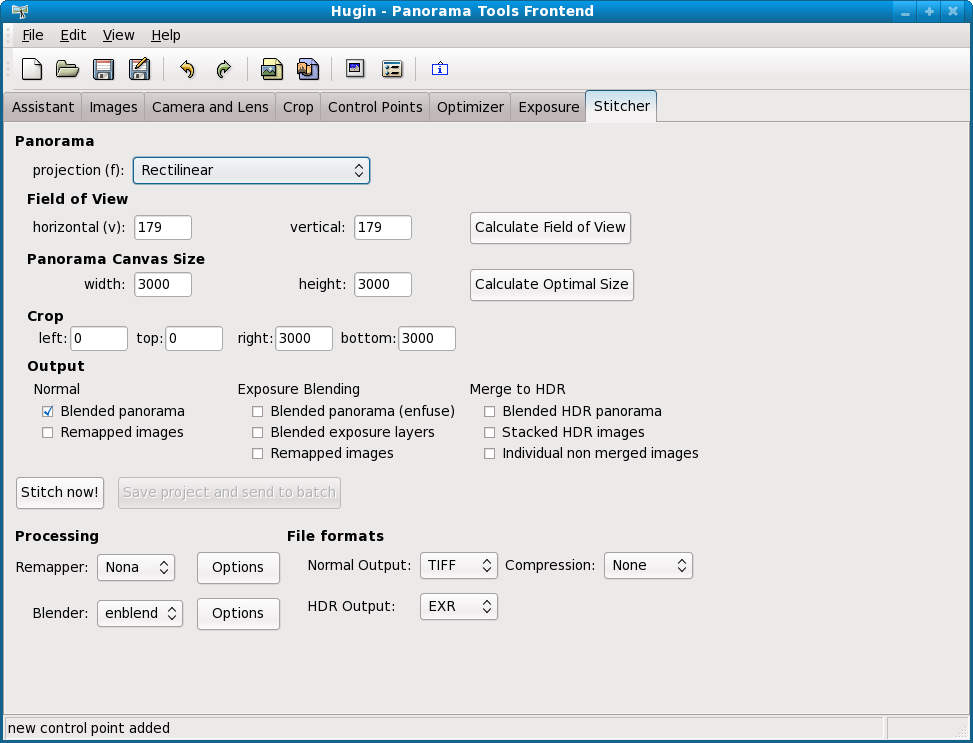Image resolution: width=973 pixels, height=743 pixels.
Task: Click the blue info icon in toolbar
Action: point(440,69)
